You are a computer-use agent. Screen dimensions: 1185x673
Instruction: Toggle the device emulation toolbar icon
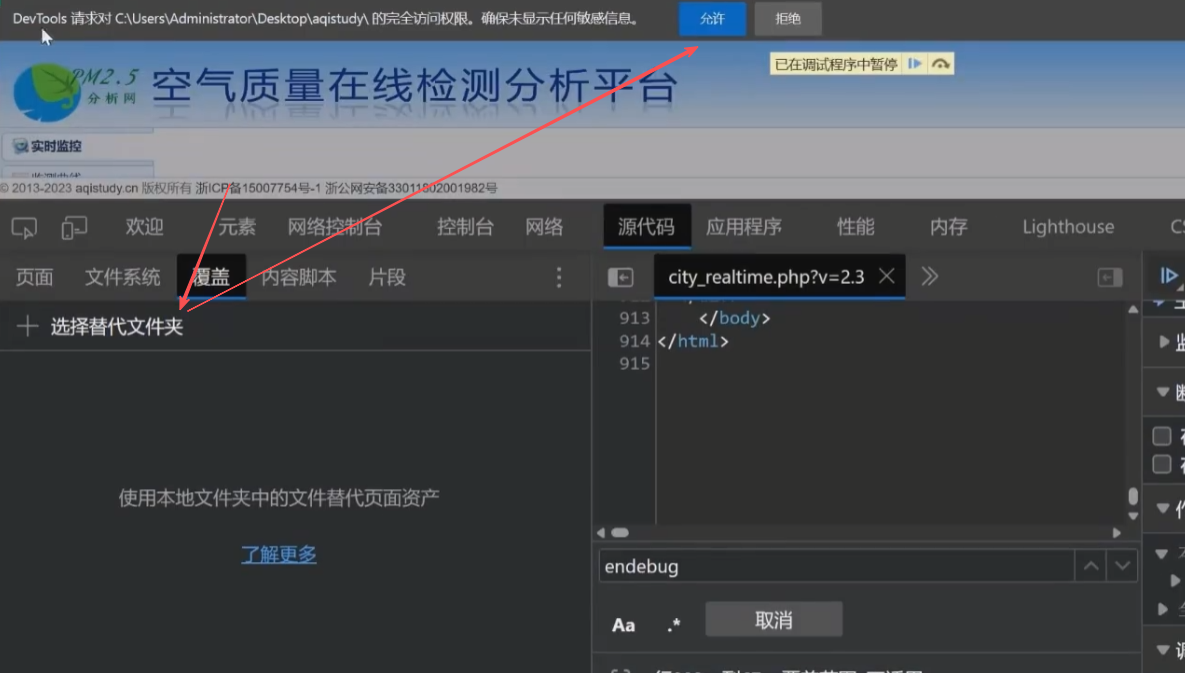pyautogui.click(x=72, y=228)
